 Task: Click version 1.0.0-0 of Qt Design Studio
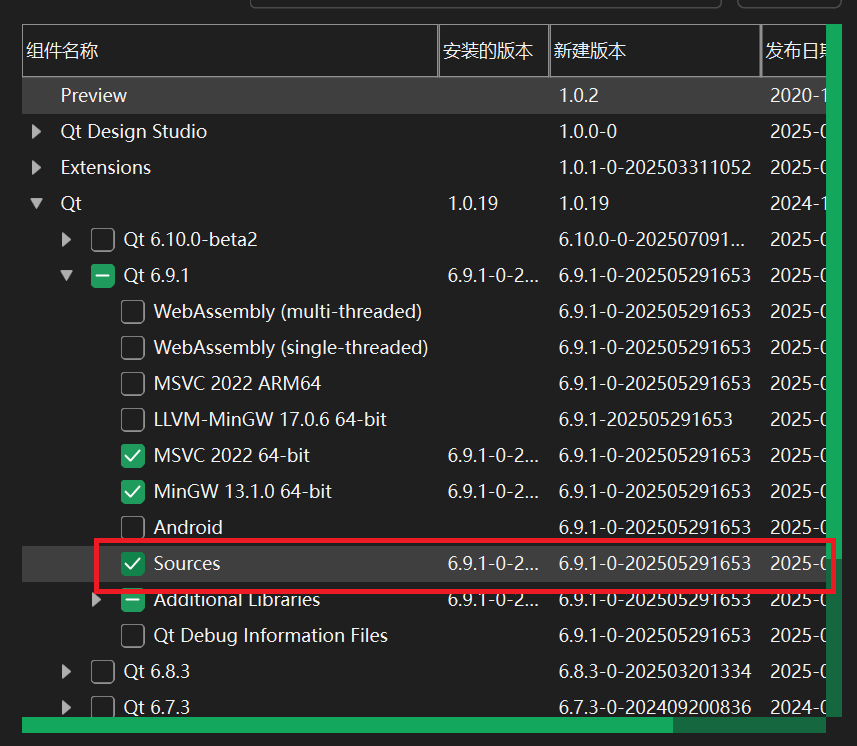(588, 132)
